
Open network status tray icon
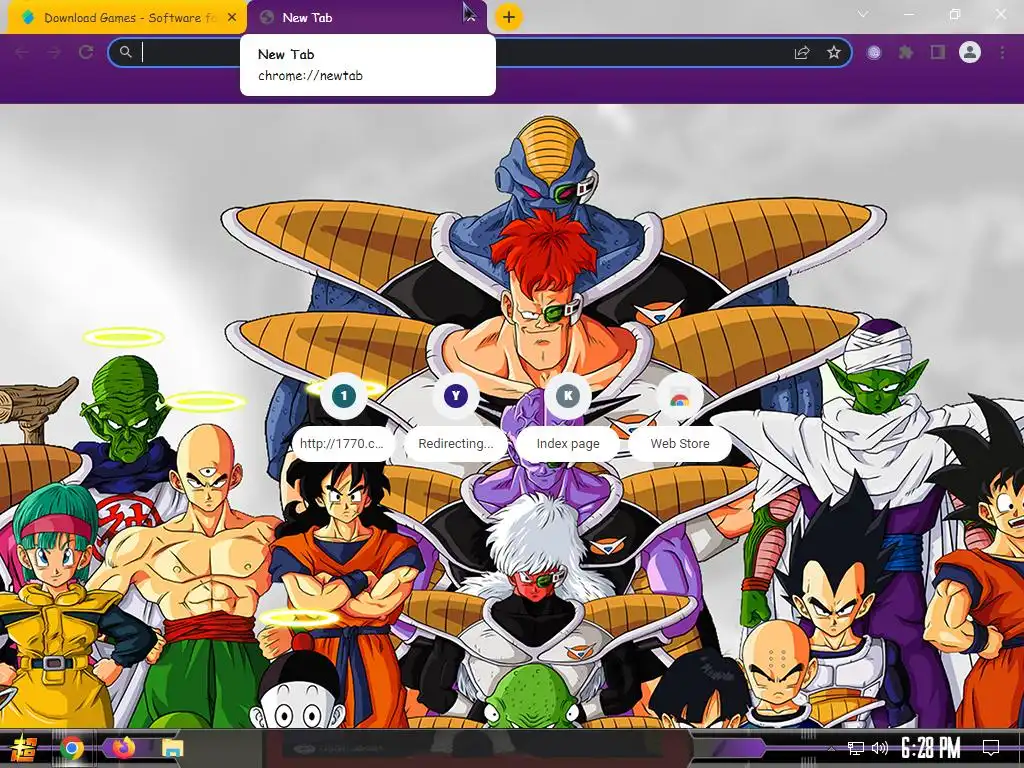(856, 748)
